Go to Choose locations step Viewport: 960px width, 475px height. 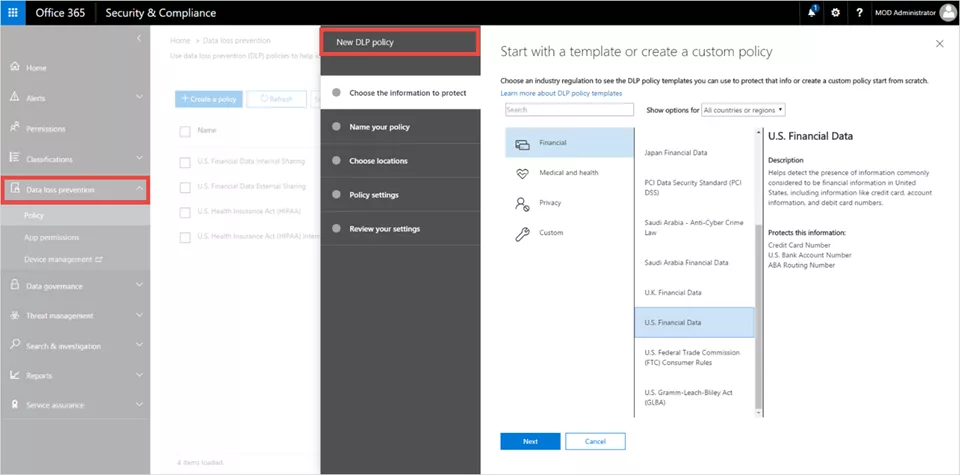pyautogui.click(x=400, y=161)
